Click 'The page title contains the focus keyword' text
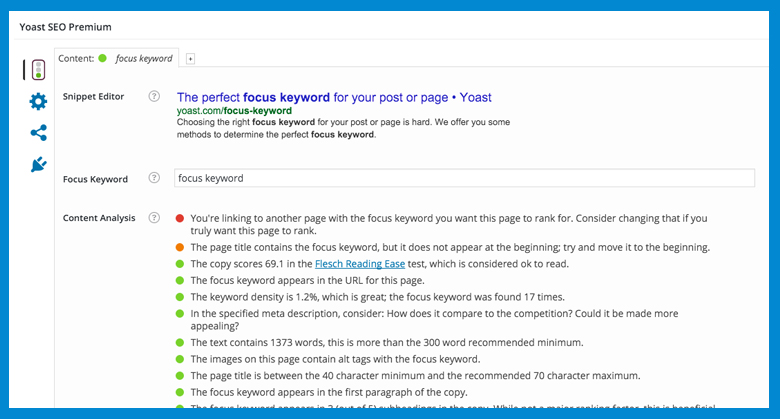 tap(450, 247)
